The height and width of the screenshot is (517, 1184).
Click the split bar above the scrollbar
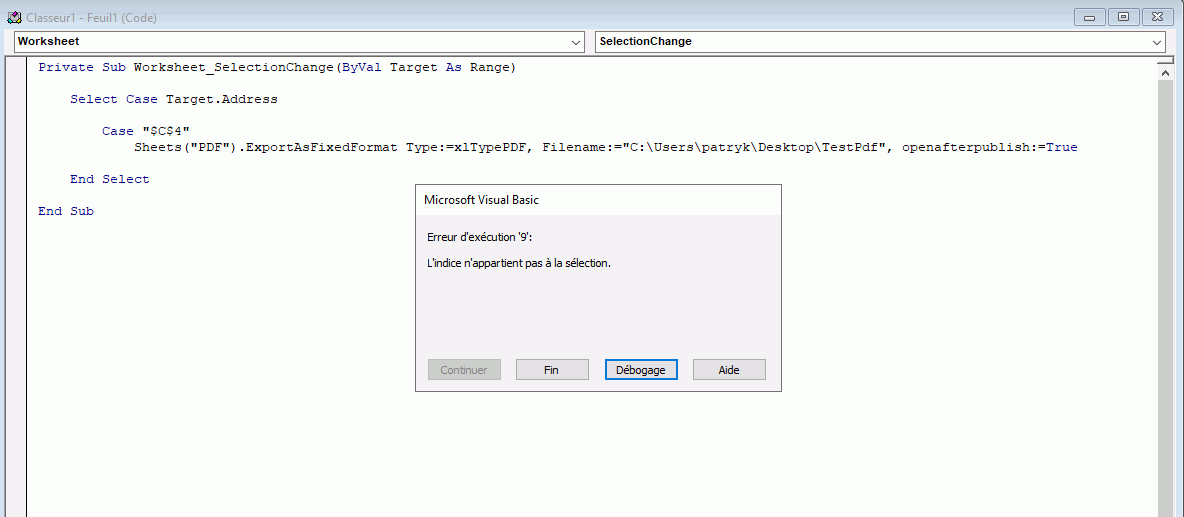[x=1165, y=61]
